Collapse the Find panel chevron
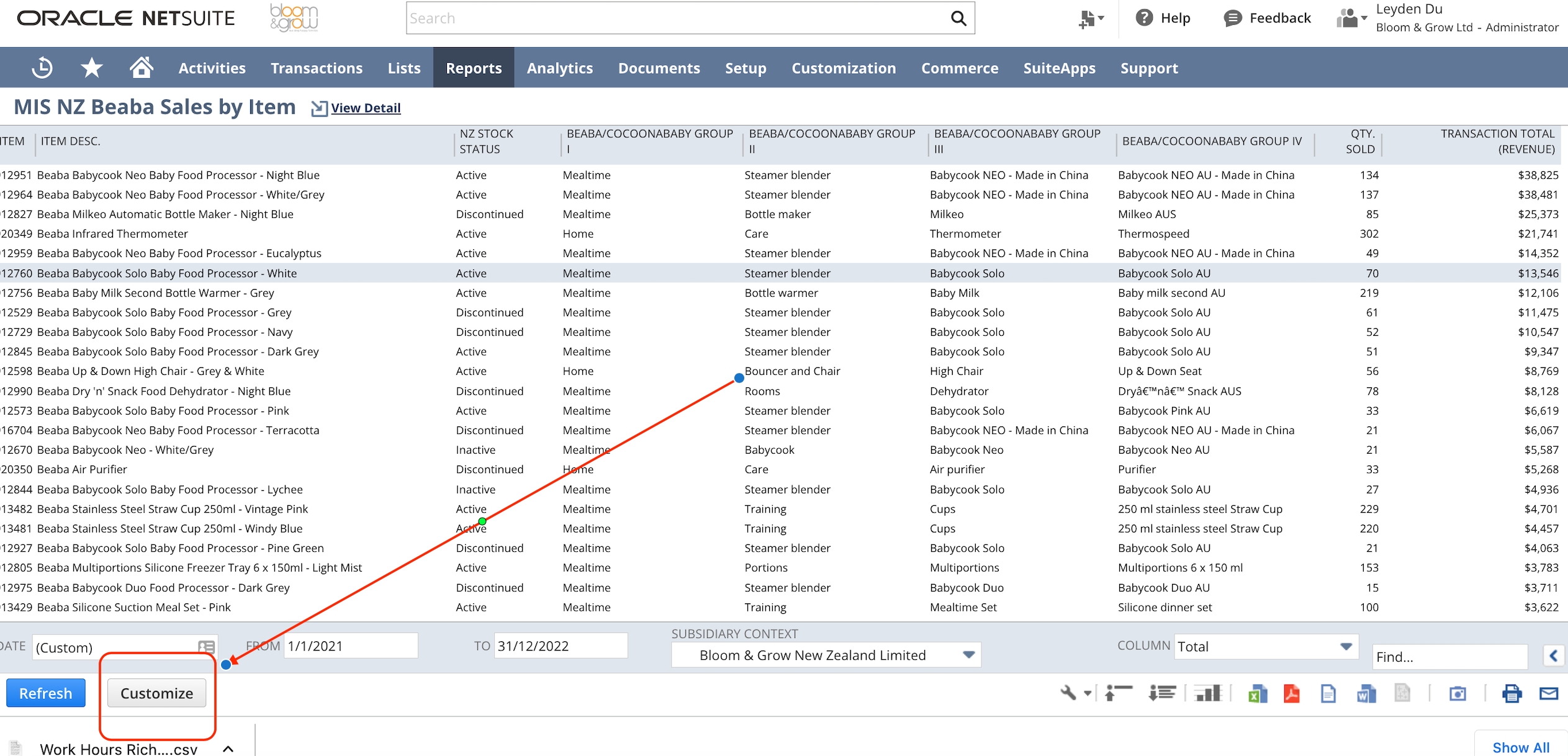 click(1554, 655)
